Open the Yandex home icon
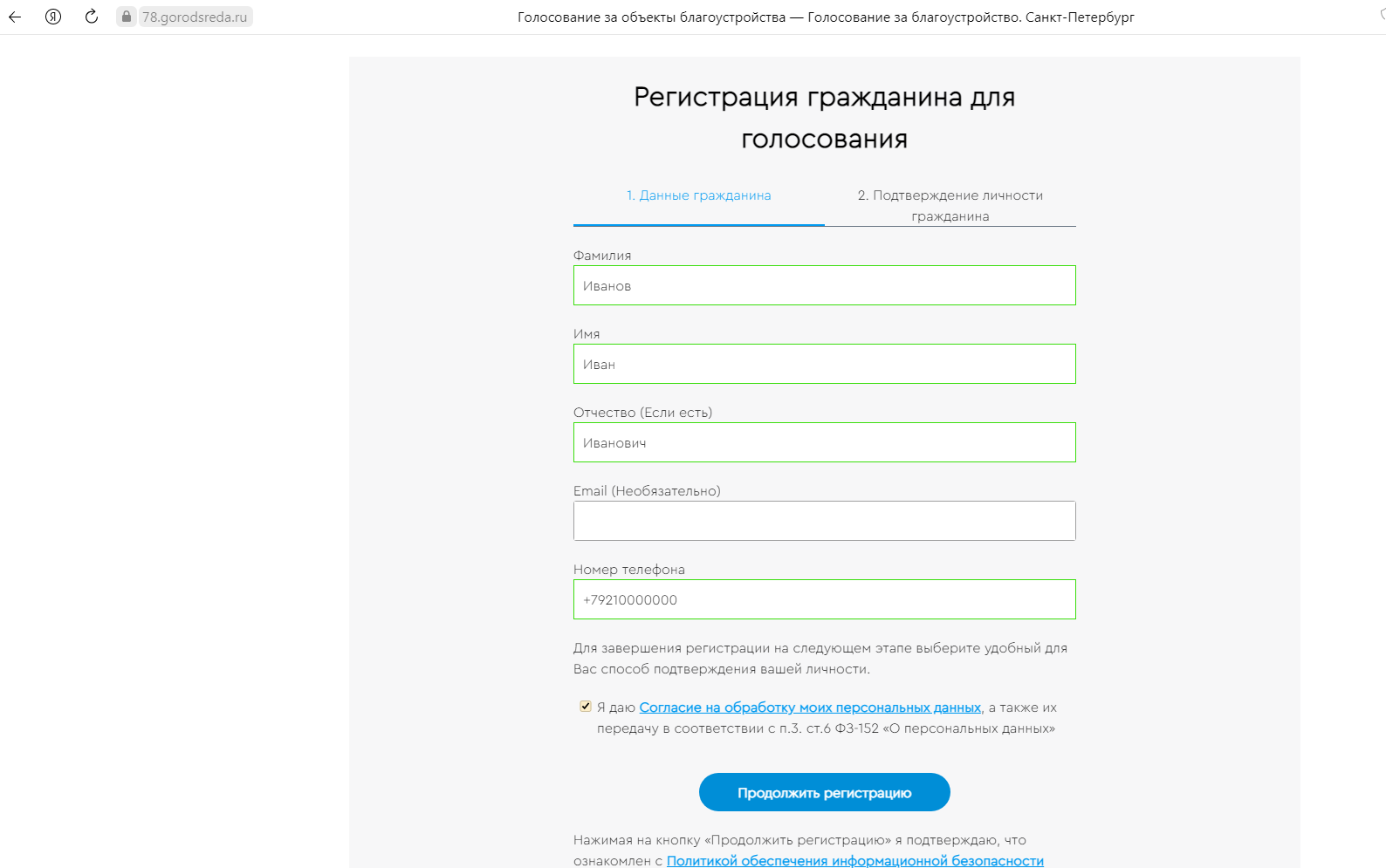The height and width of the screenshot is (868, 1386). pos(53,17)
